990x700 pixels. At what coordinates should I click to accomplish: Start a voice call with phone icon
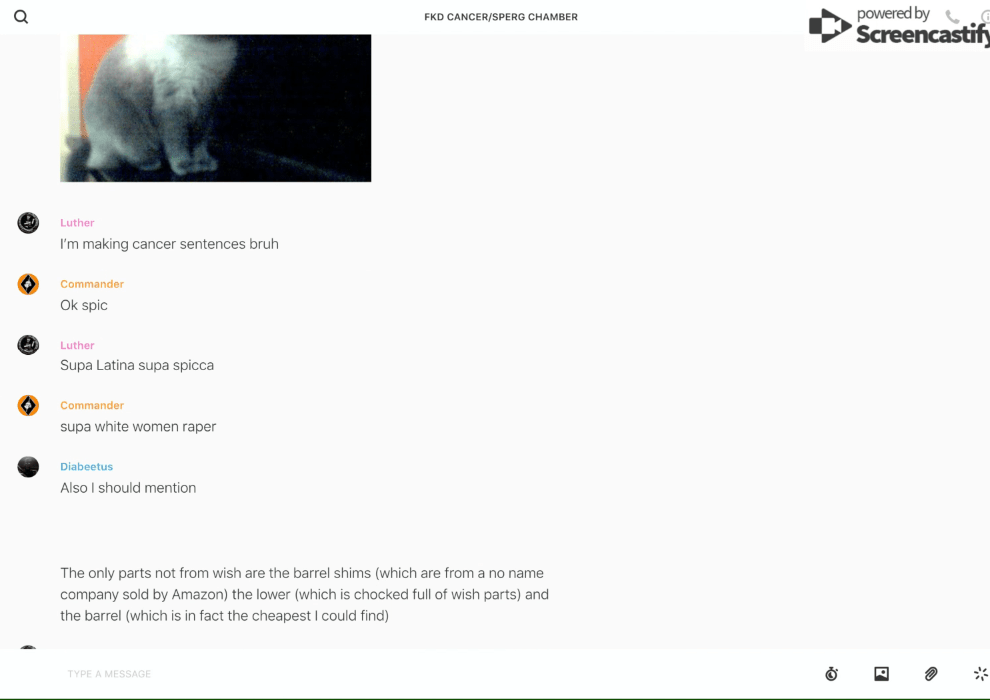(x=952, y=16)
